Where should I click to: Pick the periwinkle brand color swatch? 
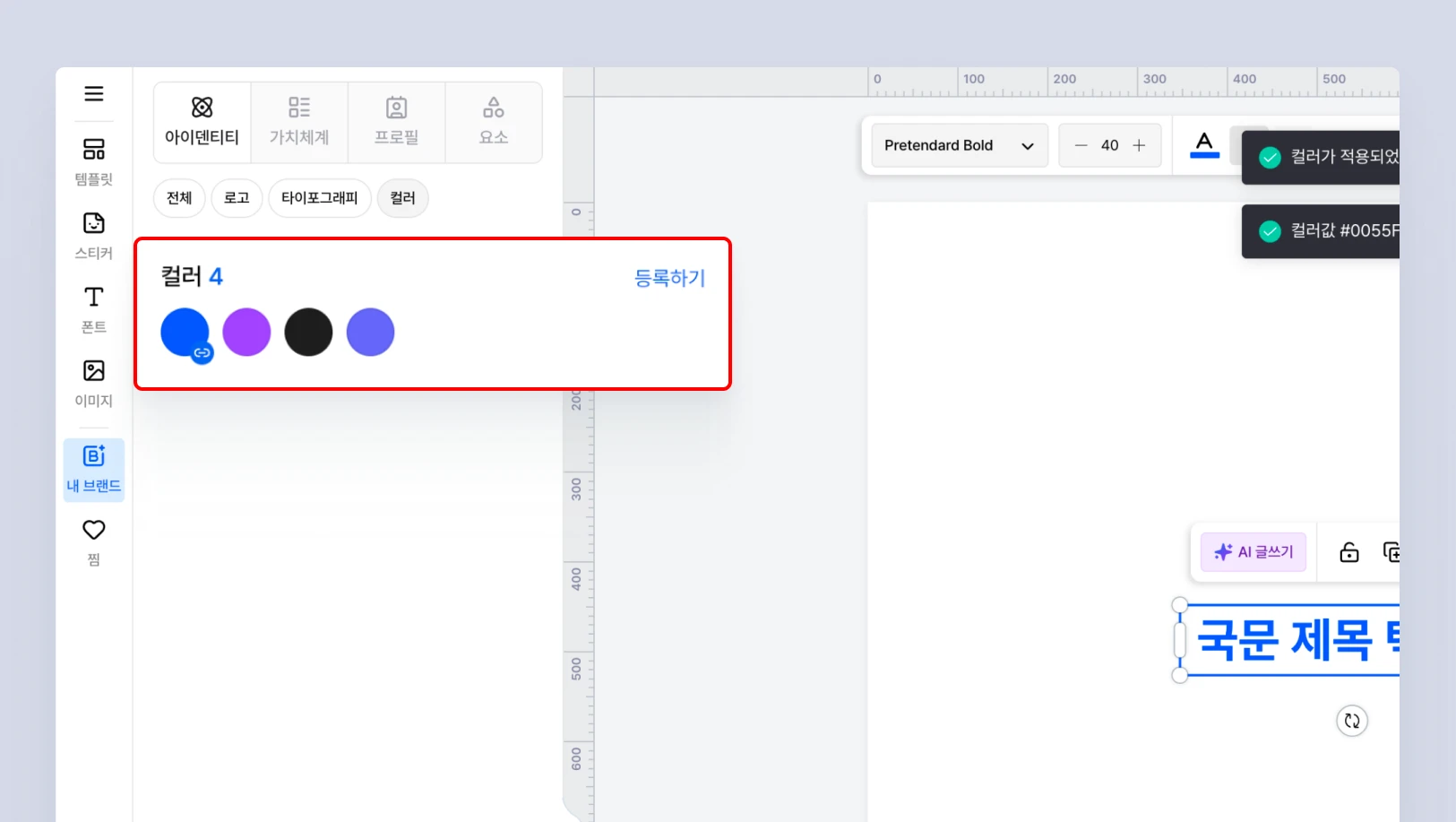point(370,333)
